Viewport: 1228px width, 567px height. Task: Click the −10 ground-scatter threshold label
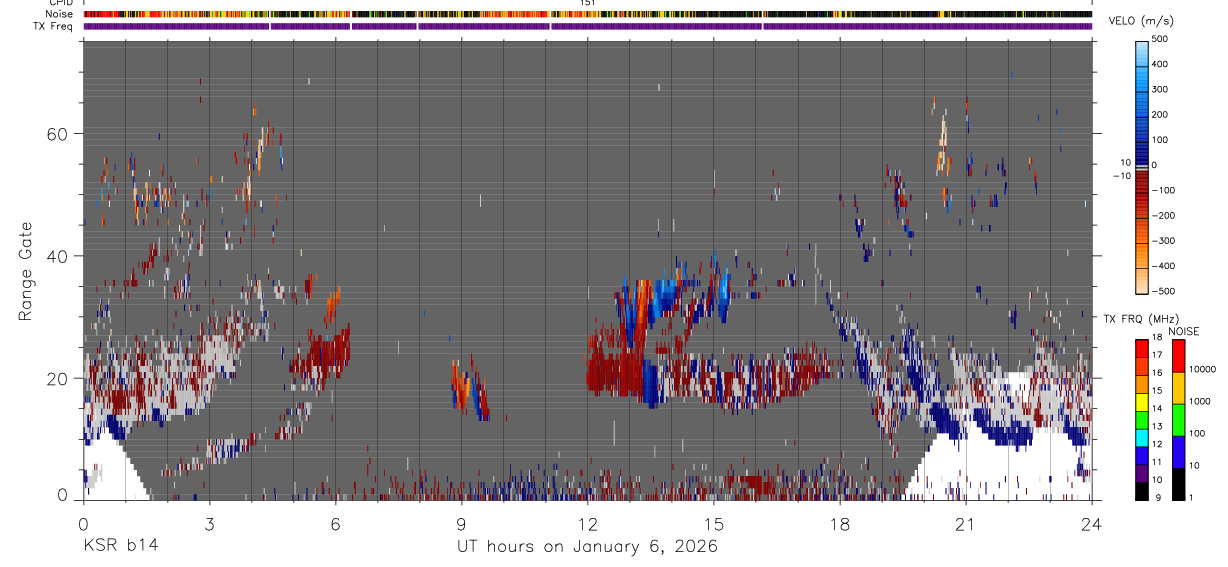[x=1122, y=175]
